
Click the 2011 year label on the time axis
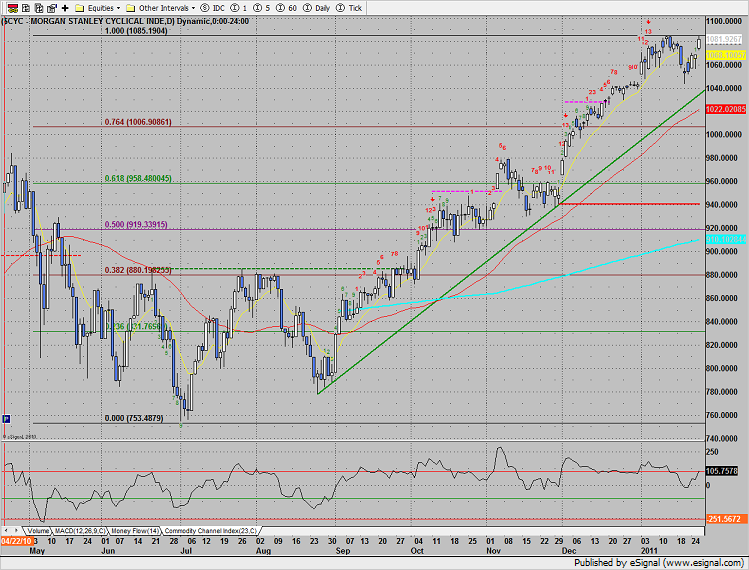(x=649, y=550)
